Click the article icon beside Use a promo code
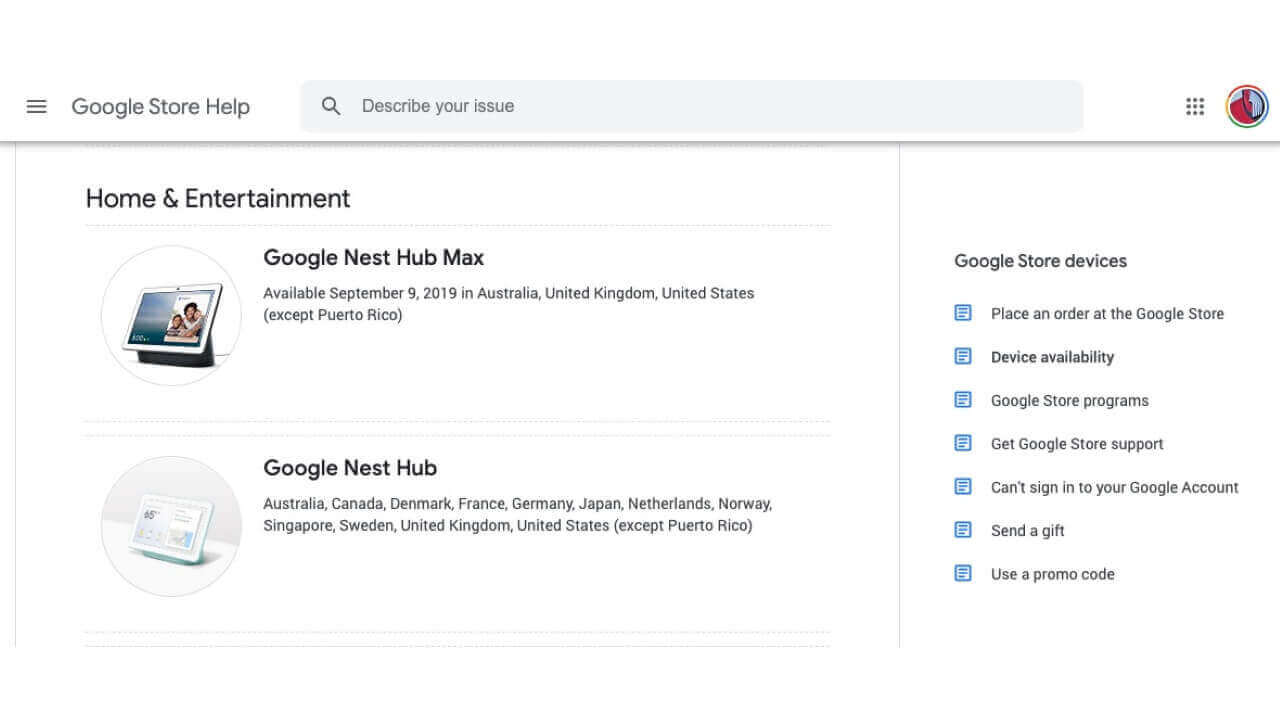The image size is (1280, 720). coord(963,574)
